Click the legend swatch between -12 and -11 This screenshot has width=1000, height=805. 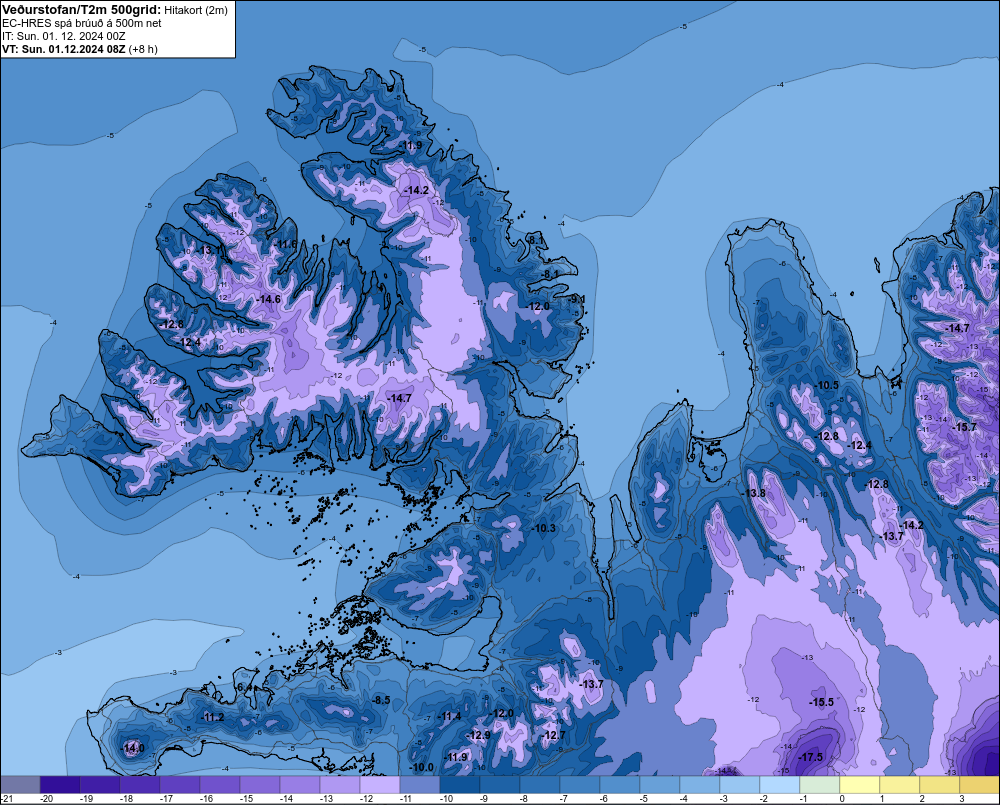coord(380,784)
